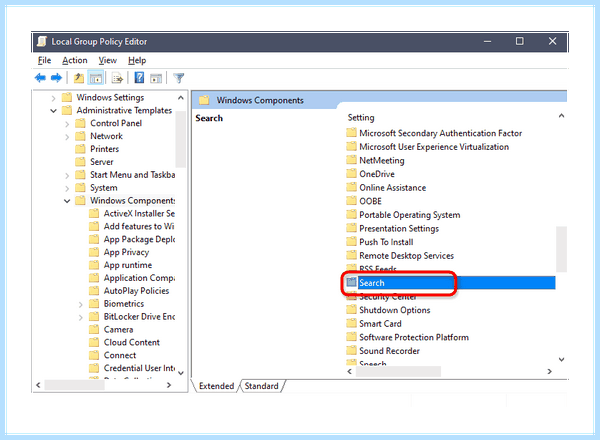The height and width of the screenshot is (440, 600).
Task: Expand System tree node
Action: [67, 188]
